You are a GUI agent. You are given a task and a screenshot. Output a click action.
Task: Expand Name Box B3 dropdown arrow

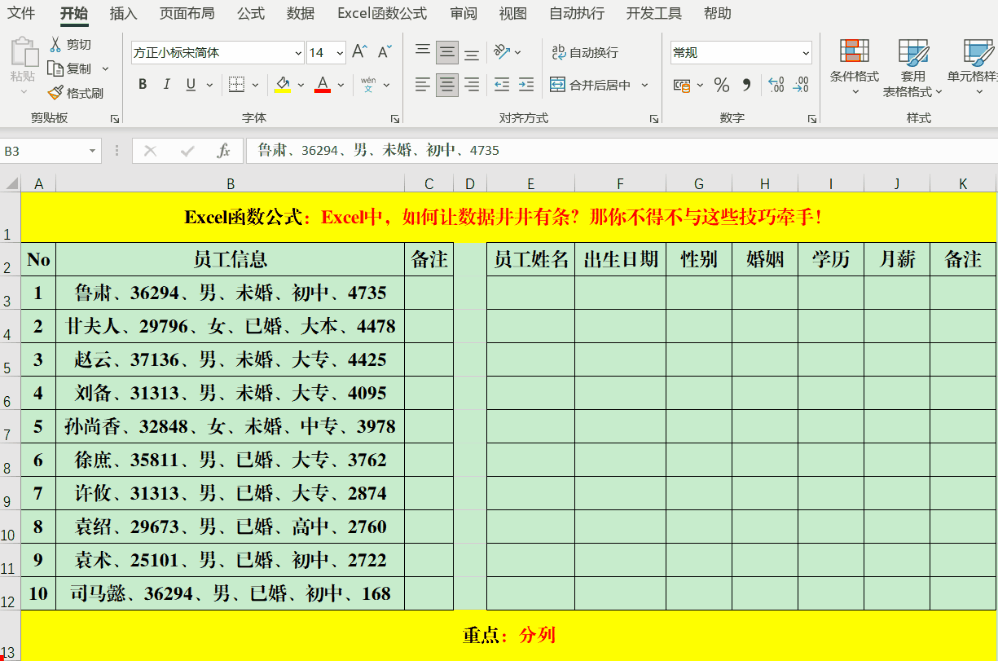pyautogui.click(x=92, y=151)
